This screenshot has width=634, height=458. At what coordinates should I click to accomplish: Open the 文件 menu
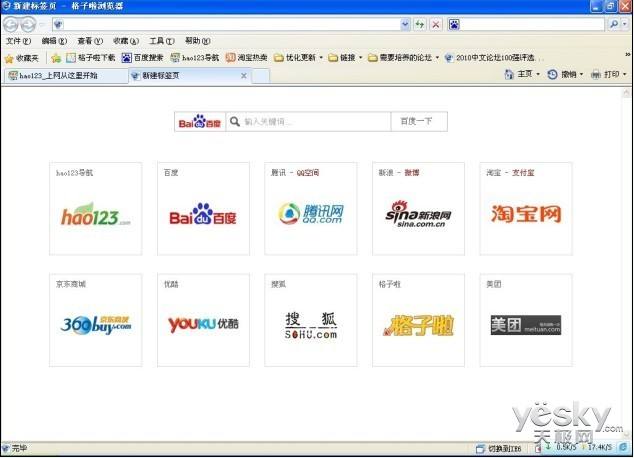tap(18, 41)
